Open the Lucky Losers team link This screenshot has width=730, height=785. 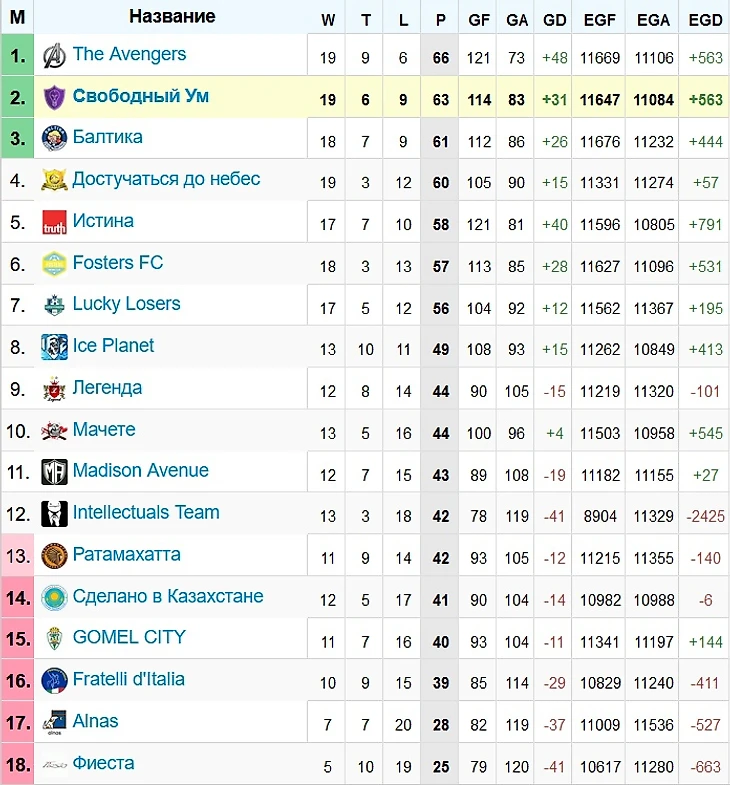click(126, 304)
